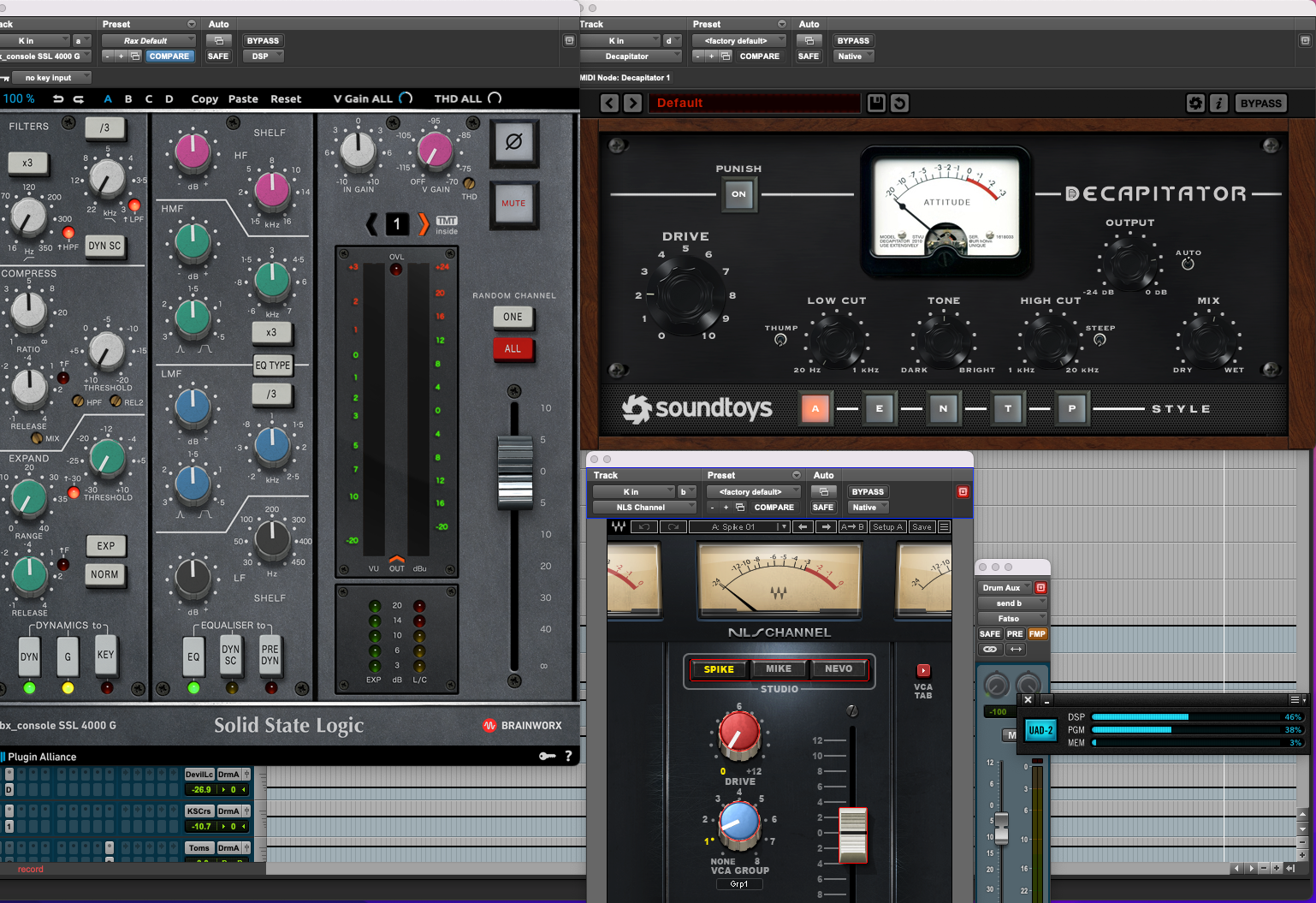
Task: Revert Decapitator preset with circular arrow
Action: (x=899, y=104)
